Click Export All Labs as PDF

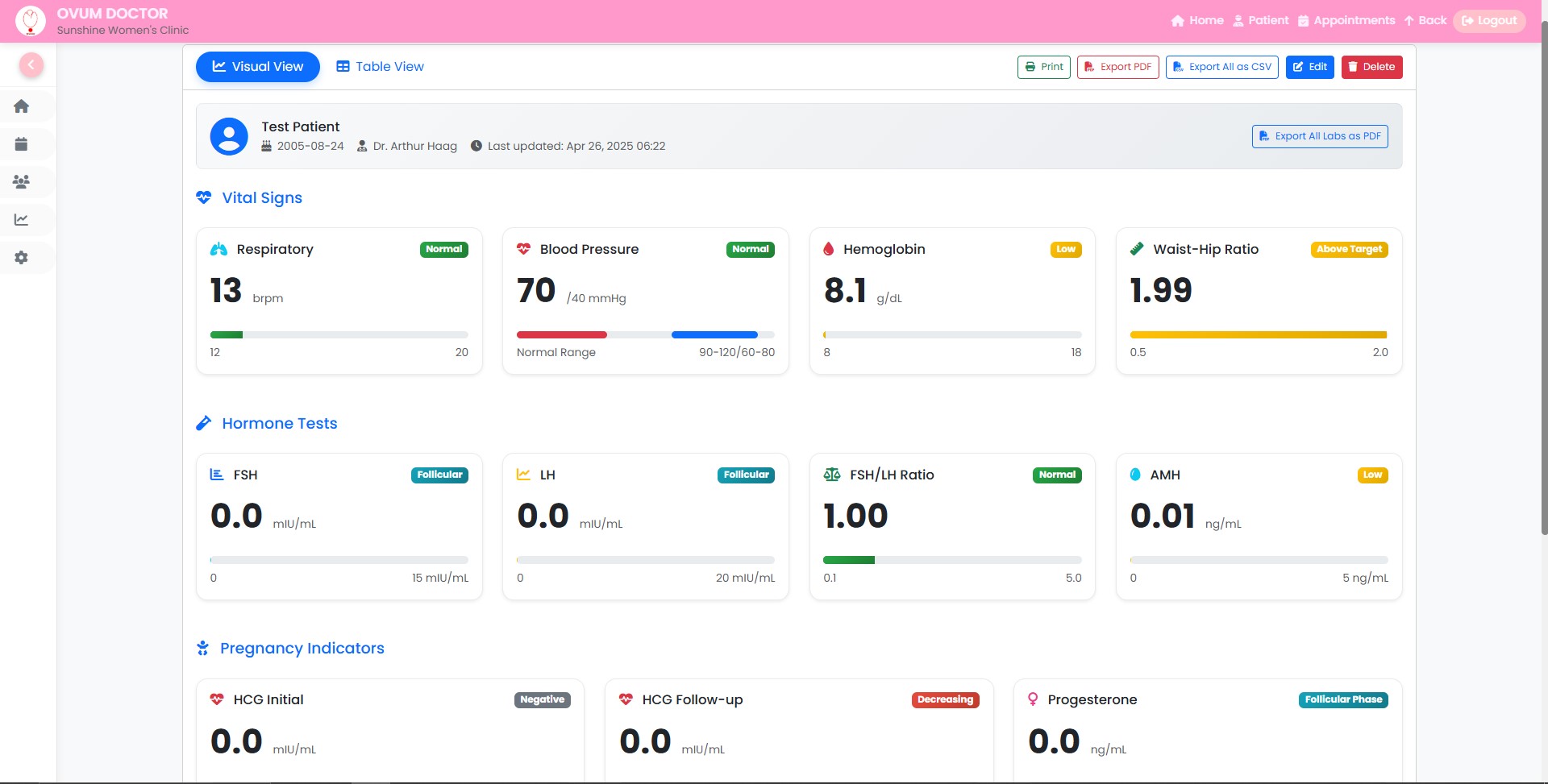tap(1319, 136)
